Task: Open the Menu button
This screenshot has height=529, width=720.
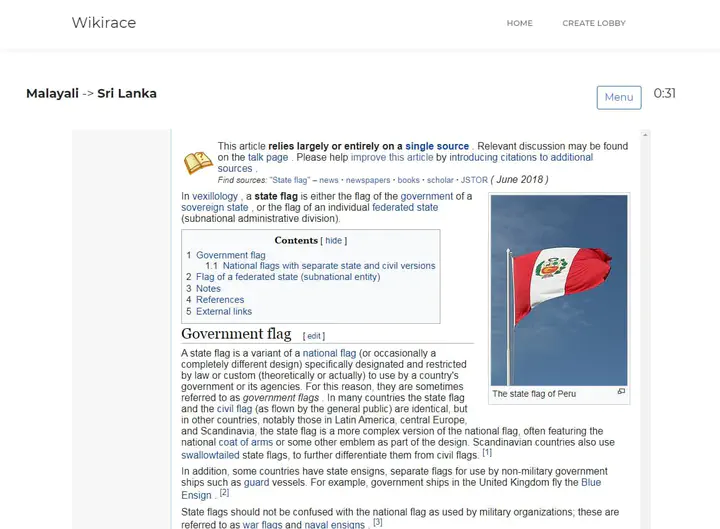Action: point(618,97)
